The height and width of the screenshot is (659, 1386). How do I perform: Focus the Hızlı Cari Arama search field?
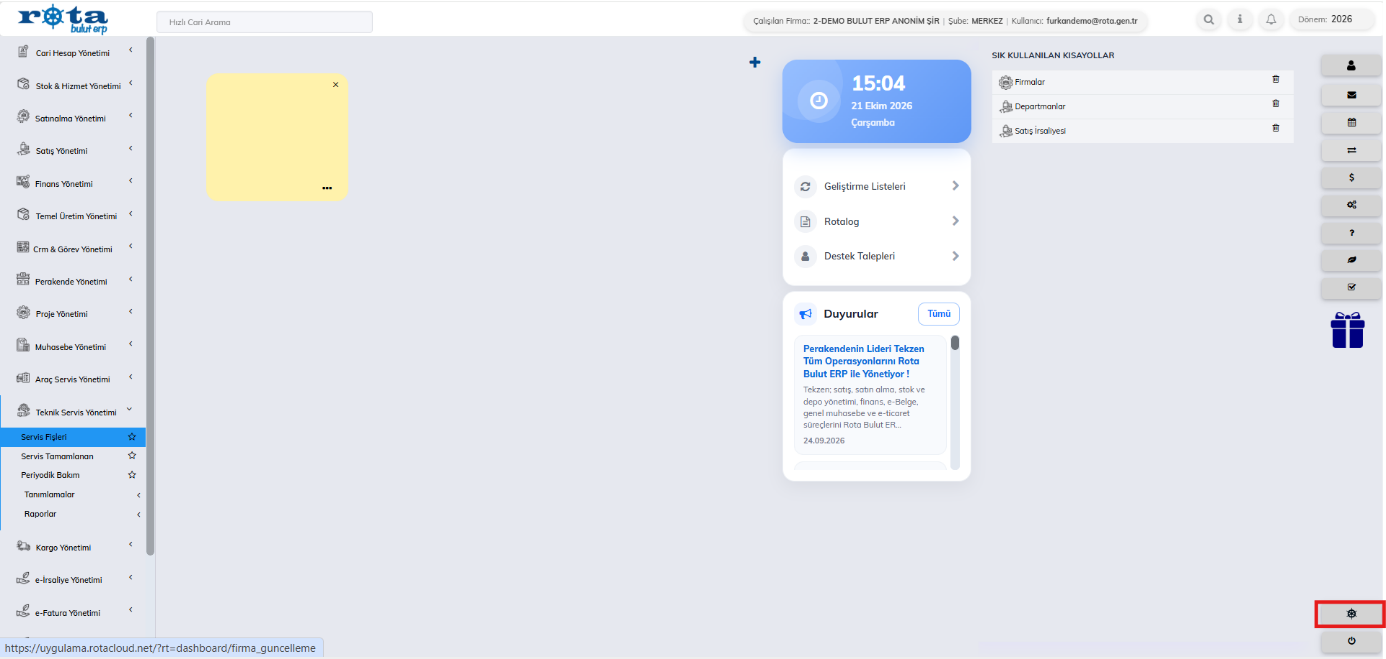pyautogui.click(x=264, y=22)
